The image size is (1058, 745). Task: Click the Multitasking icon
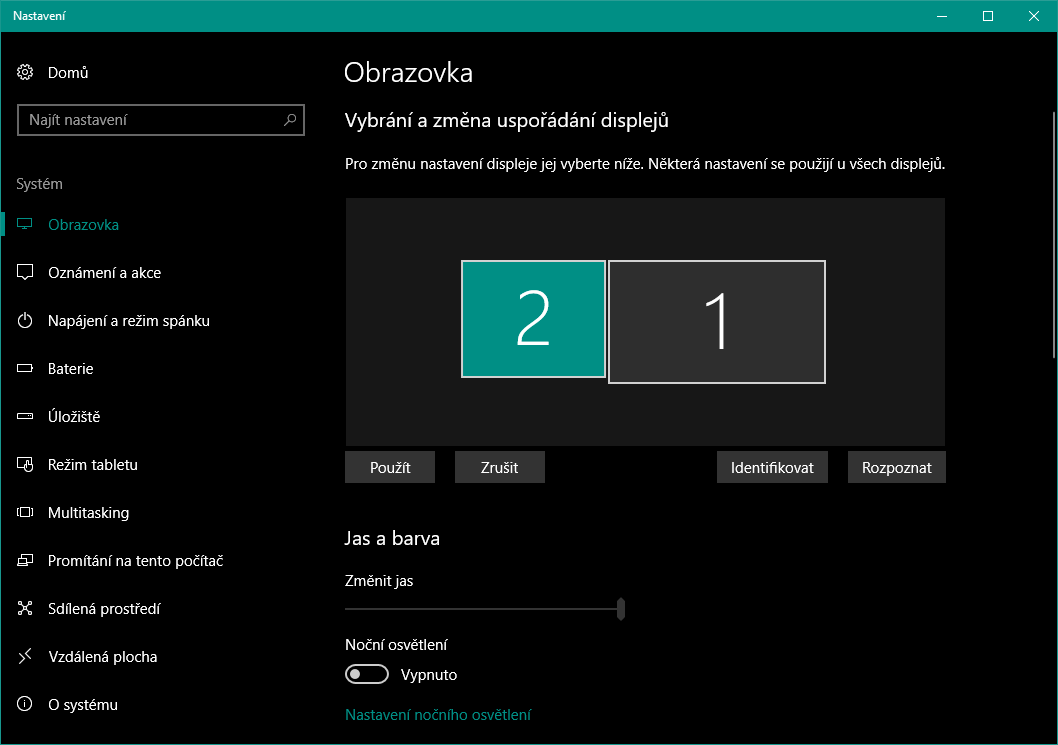click(26, 513)
